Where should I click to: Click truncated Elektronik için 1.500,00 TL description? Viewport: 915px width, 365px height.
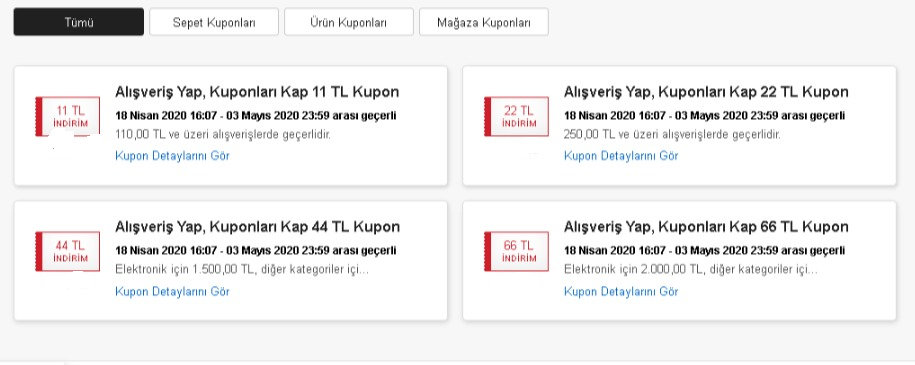tap(242, 270)
